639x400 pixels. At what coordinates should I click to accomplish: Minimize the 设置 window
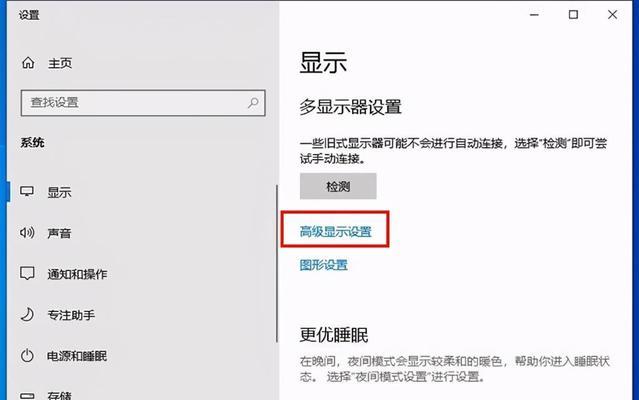coord(534,15)
